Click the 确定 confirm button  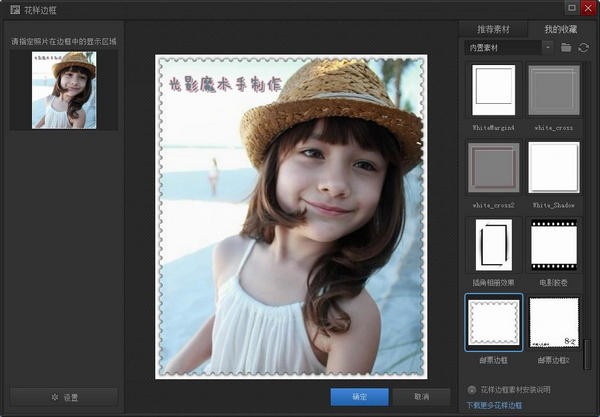tap(359, 396)
